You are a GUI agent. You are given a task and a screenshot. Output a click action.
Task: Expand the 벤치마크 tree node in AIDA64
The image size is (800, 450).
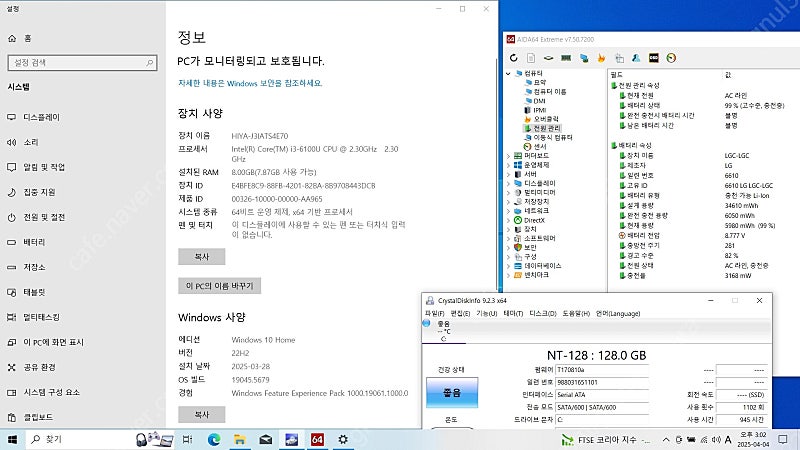(508, 275)
